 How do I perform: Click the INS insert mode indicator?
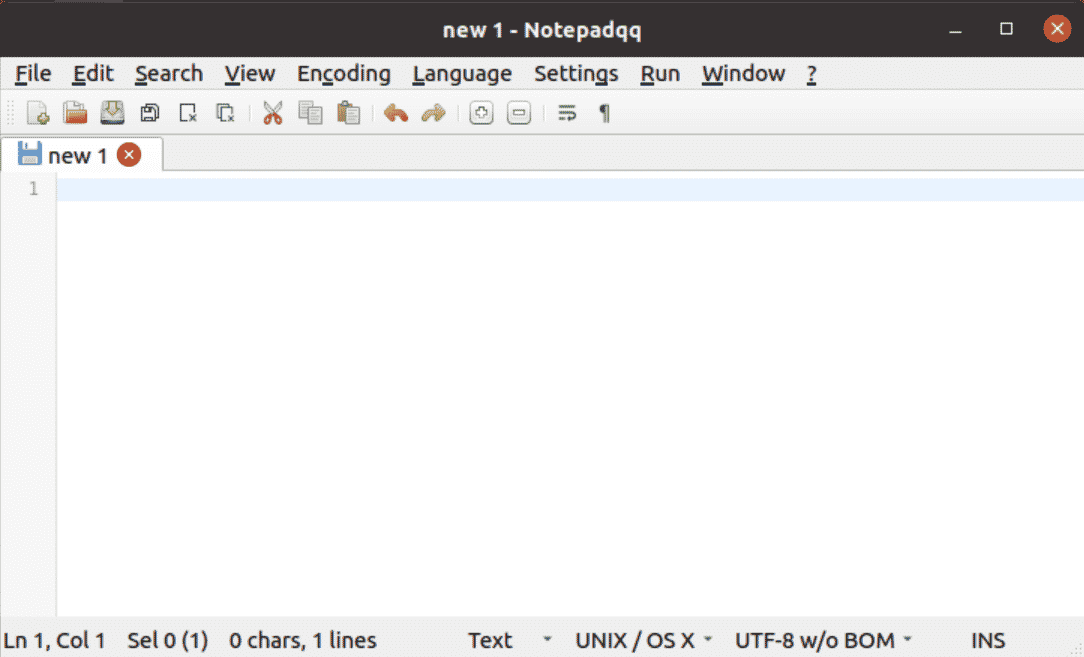[988, 640]
